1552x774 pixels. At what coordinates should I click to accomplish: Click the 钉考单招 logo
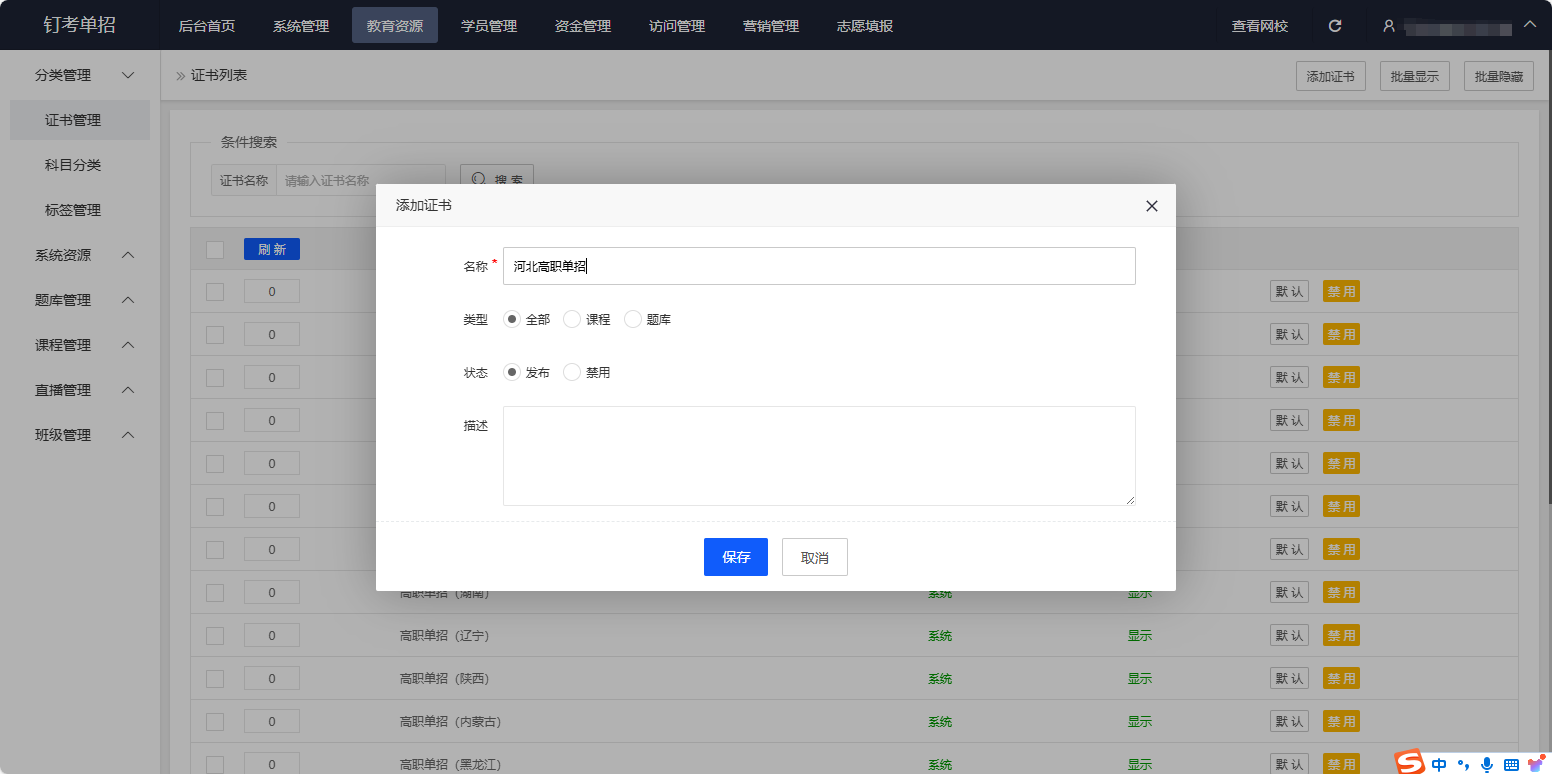pyautogui.click(x=80, y=25)
